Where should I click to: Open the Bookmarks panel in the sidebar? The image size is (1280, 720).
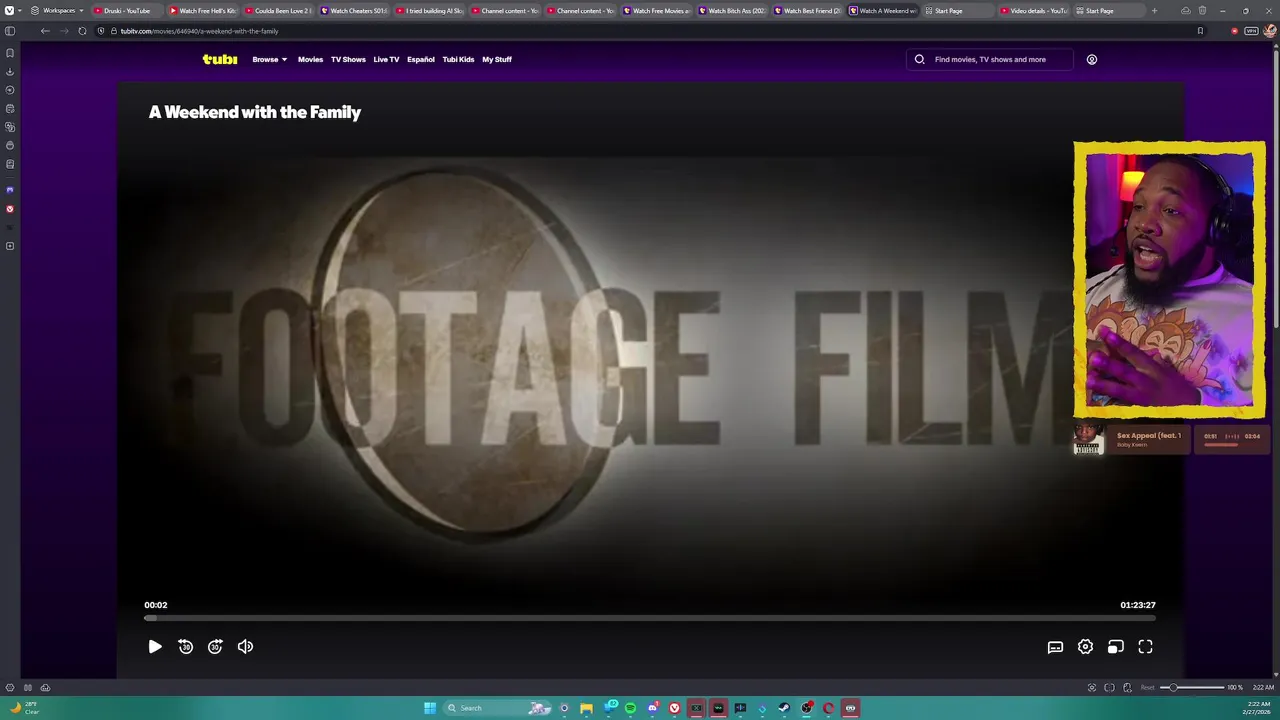click(x=10, y=53)
